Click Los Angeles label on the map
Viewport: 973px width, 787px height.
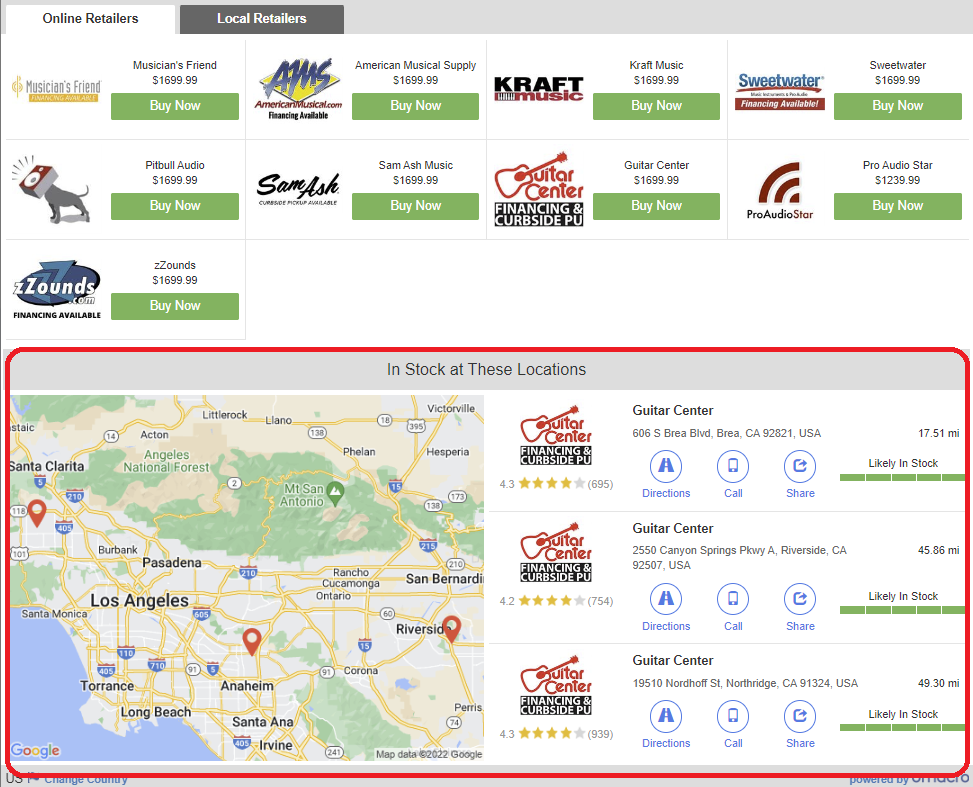pyautogui.click(x=140, y=601)
